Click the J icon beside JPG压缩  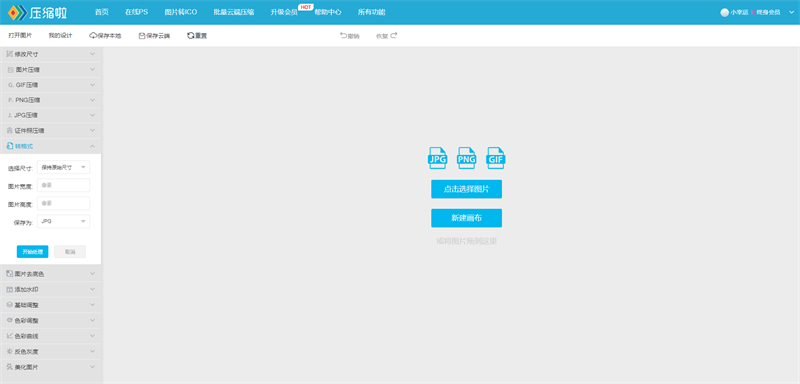coord(10,115)
